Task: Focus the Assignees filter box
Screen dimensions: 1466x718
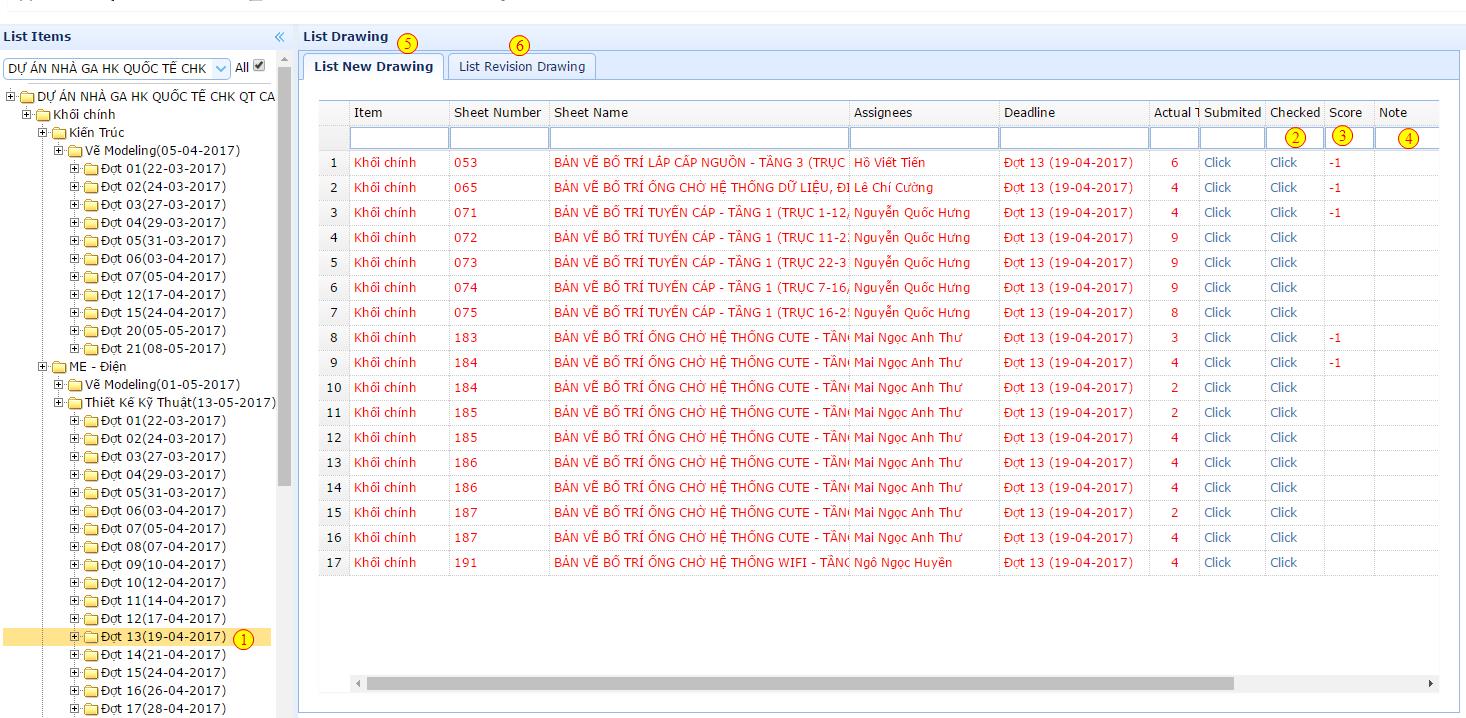Action: pos(924,138)
